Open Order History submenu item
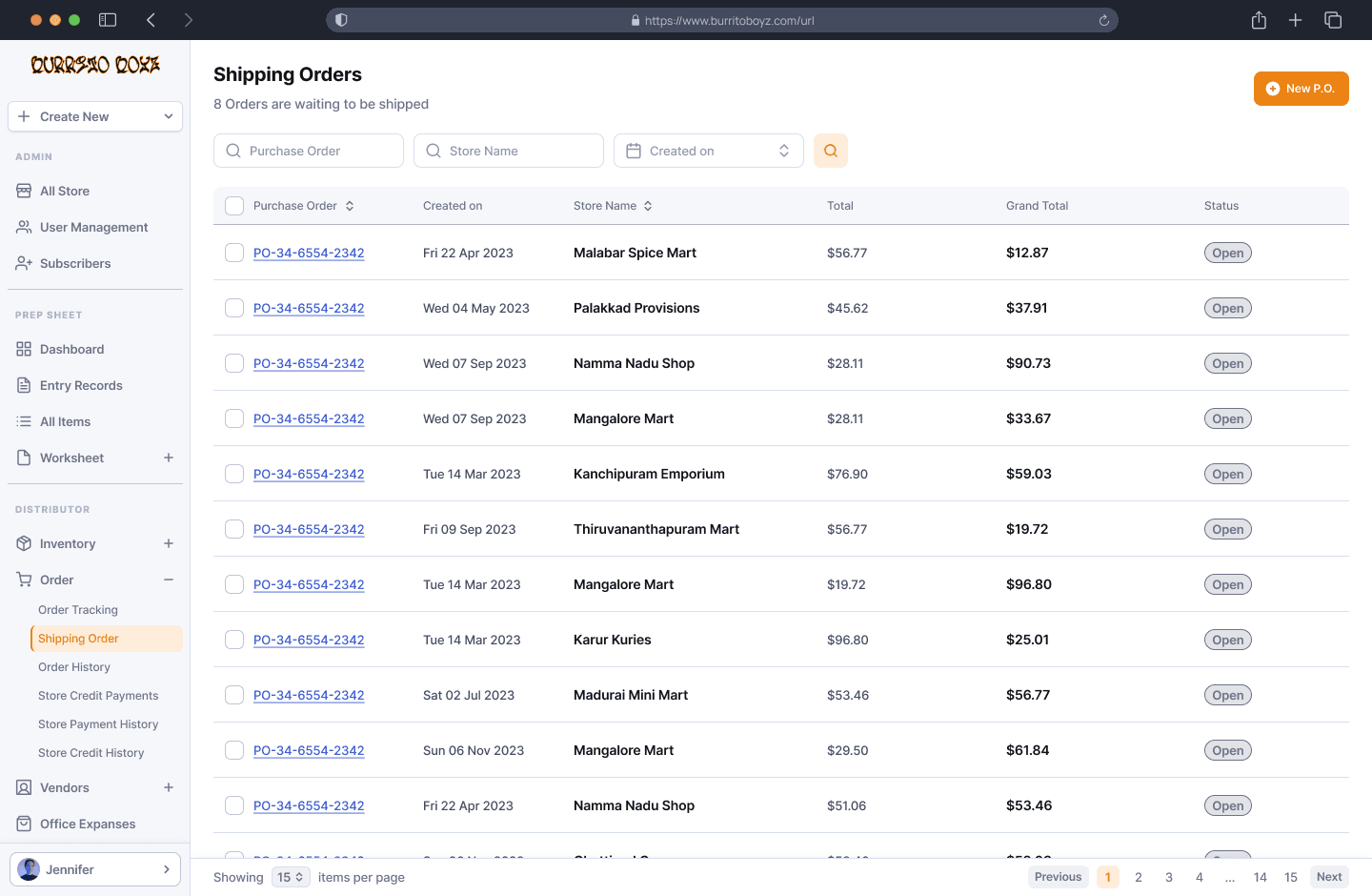The width and height of the screenshot is (1372, 896). pos(74,667)
